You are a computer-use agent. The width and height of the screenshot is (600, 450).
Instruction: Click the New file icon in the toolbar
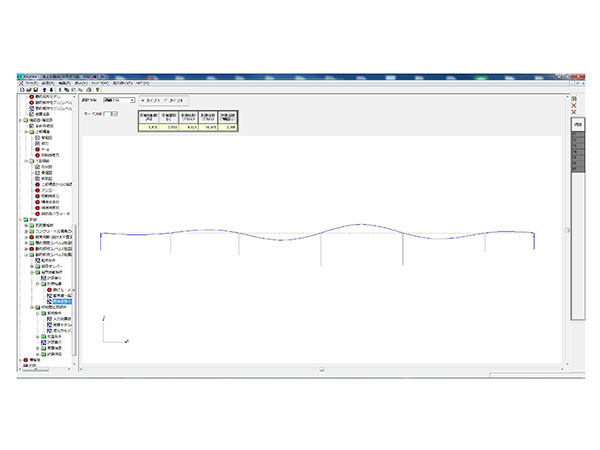(x=21, y=90)
